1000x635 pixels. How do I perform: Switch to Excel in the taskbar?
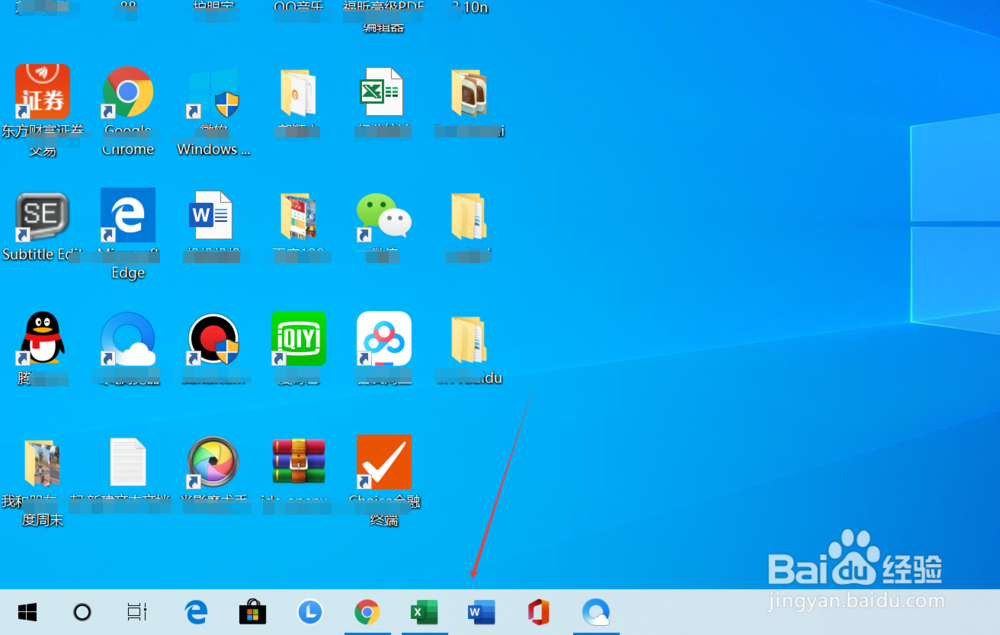coord(424,612)
